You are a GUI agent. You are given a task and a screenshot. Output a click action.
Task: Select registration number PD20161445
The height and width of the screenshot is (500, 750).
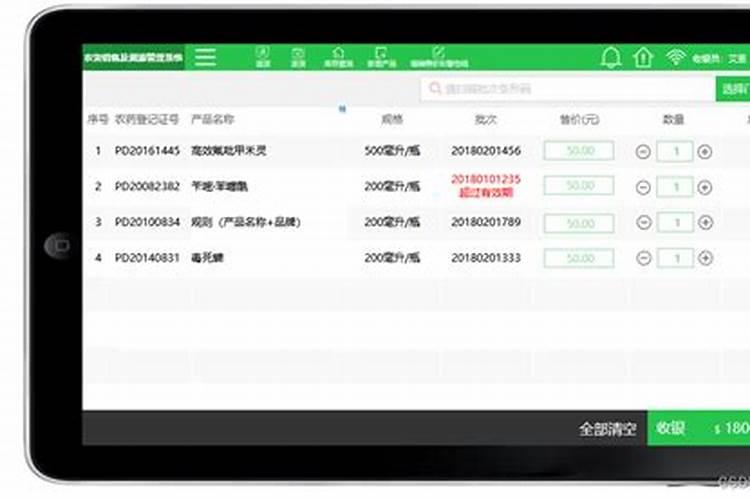[x=147, y=151]
